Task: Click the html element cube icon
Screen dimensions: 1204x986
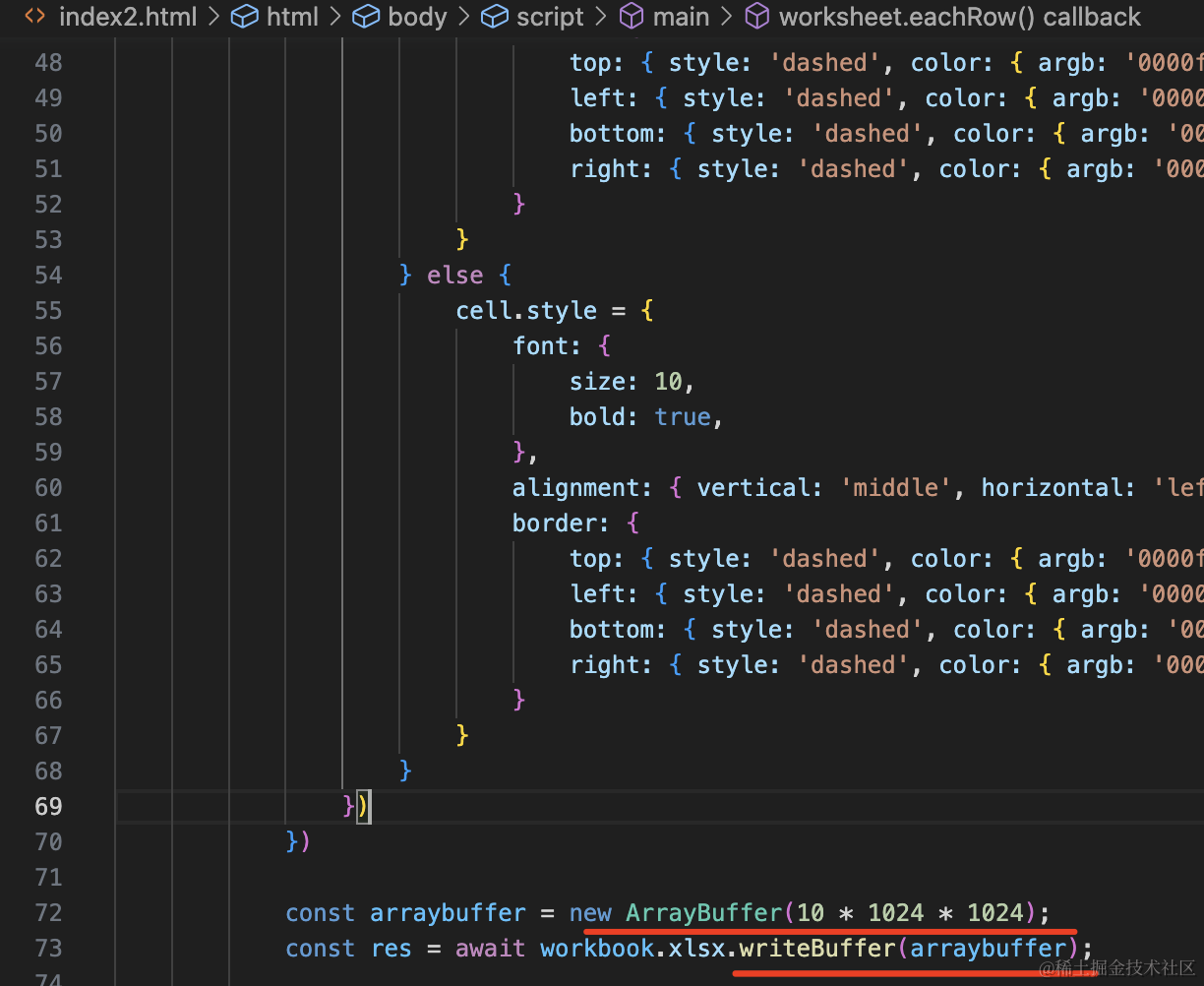Action: pyautogui.click(x=244, y=17)
